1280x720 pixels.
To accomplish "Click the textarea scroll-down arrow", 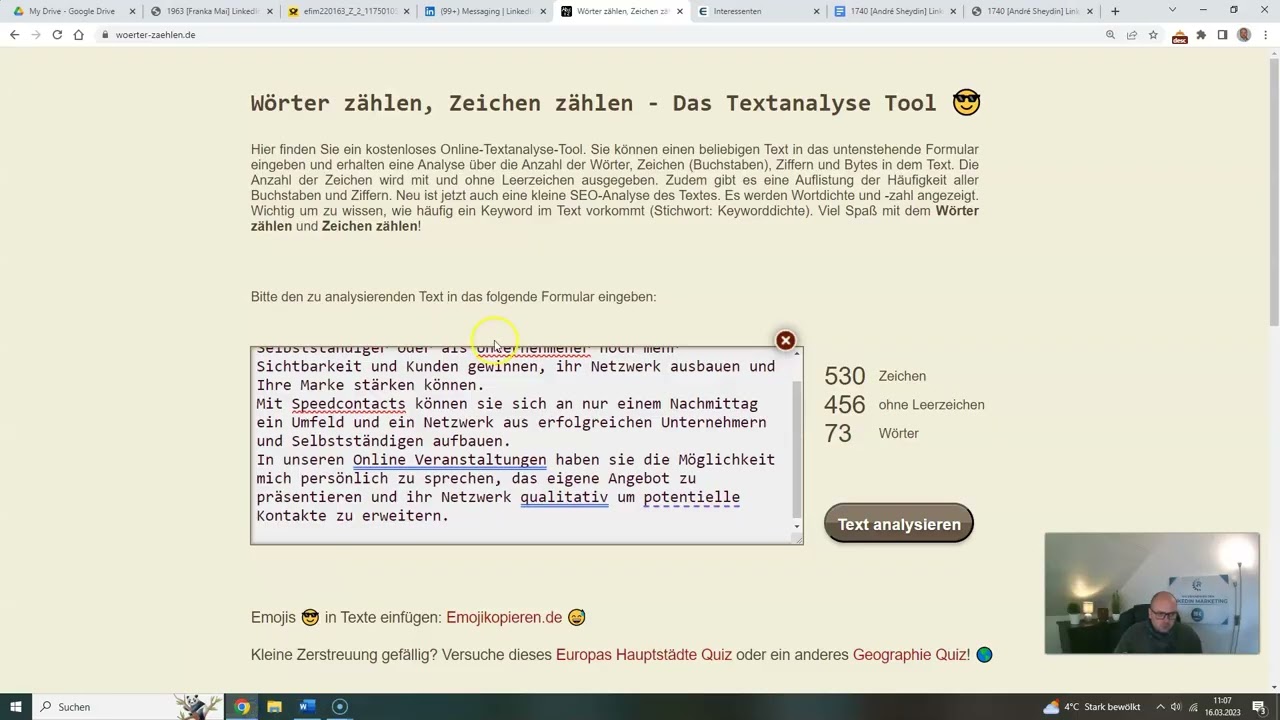I will (x=797, y=526).
